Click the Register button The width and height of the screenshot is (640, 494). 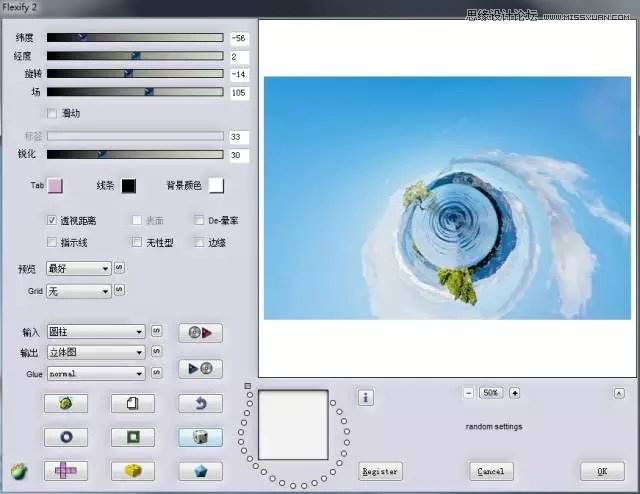pyautogui.click(x=380, y=472)
